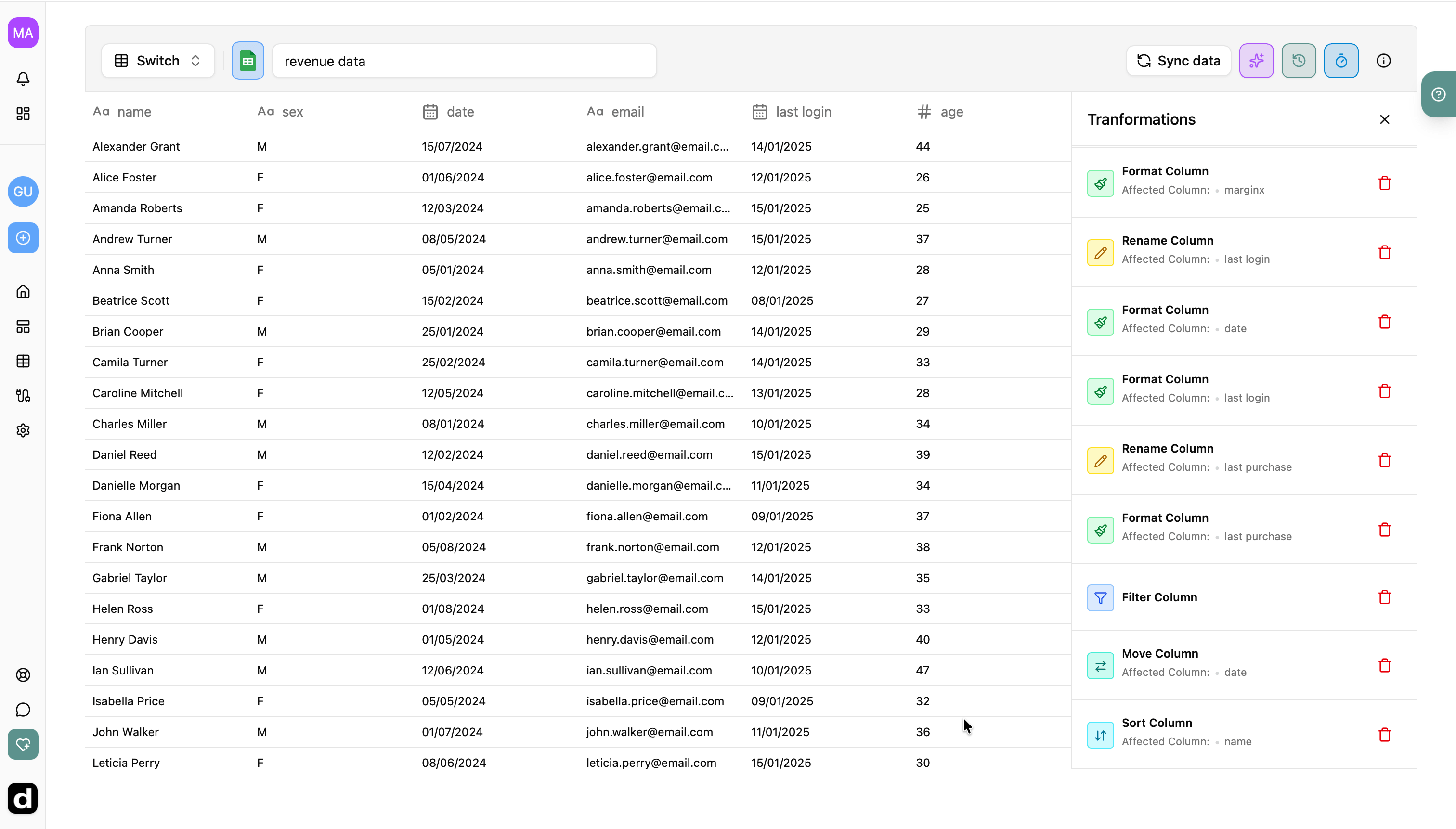
Task: Open the settings gear in sidebar
Action: (x=23, y=430)
